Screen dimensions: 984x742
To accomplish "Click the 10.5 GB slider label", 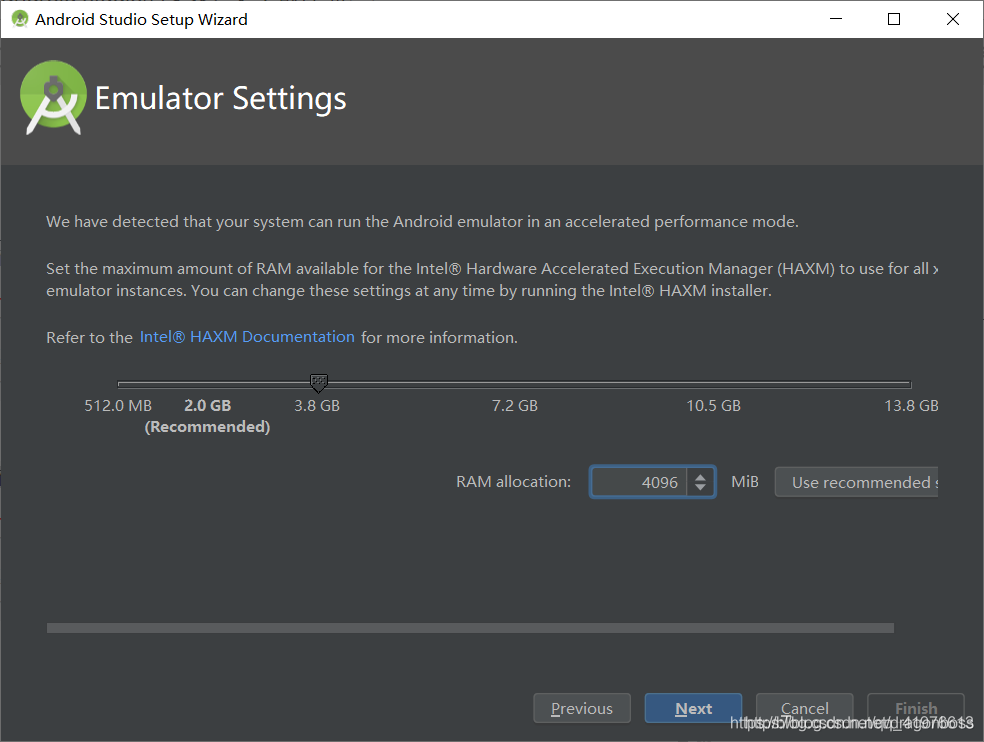I will [714, 406].
